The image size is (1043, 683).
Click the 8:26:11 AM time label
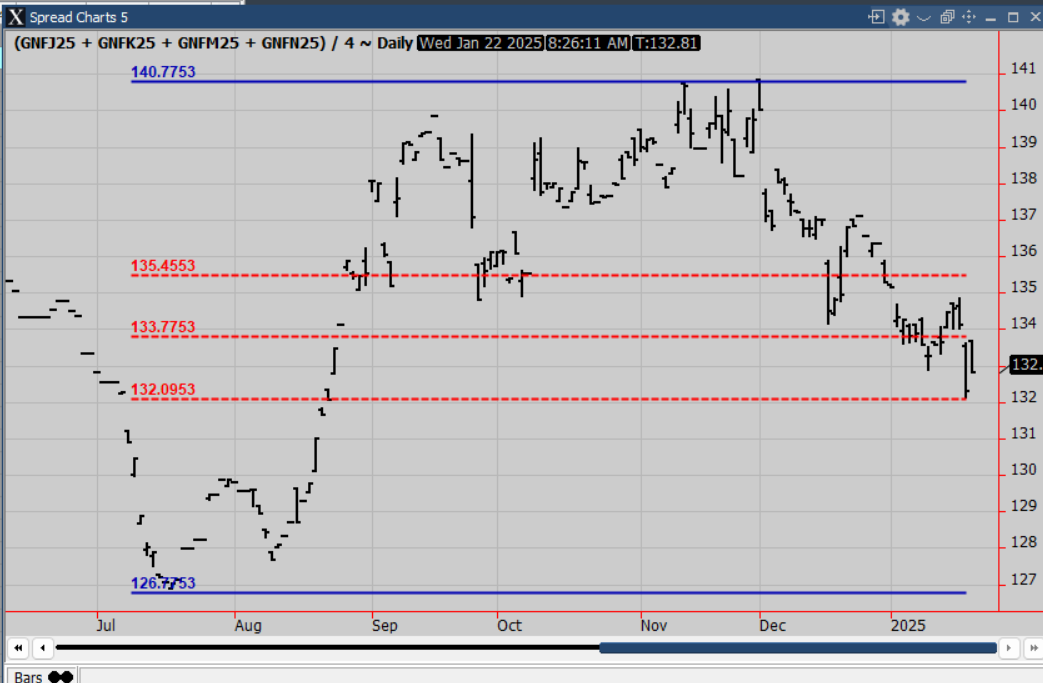click(587, 43)
